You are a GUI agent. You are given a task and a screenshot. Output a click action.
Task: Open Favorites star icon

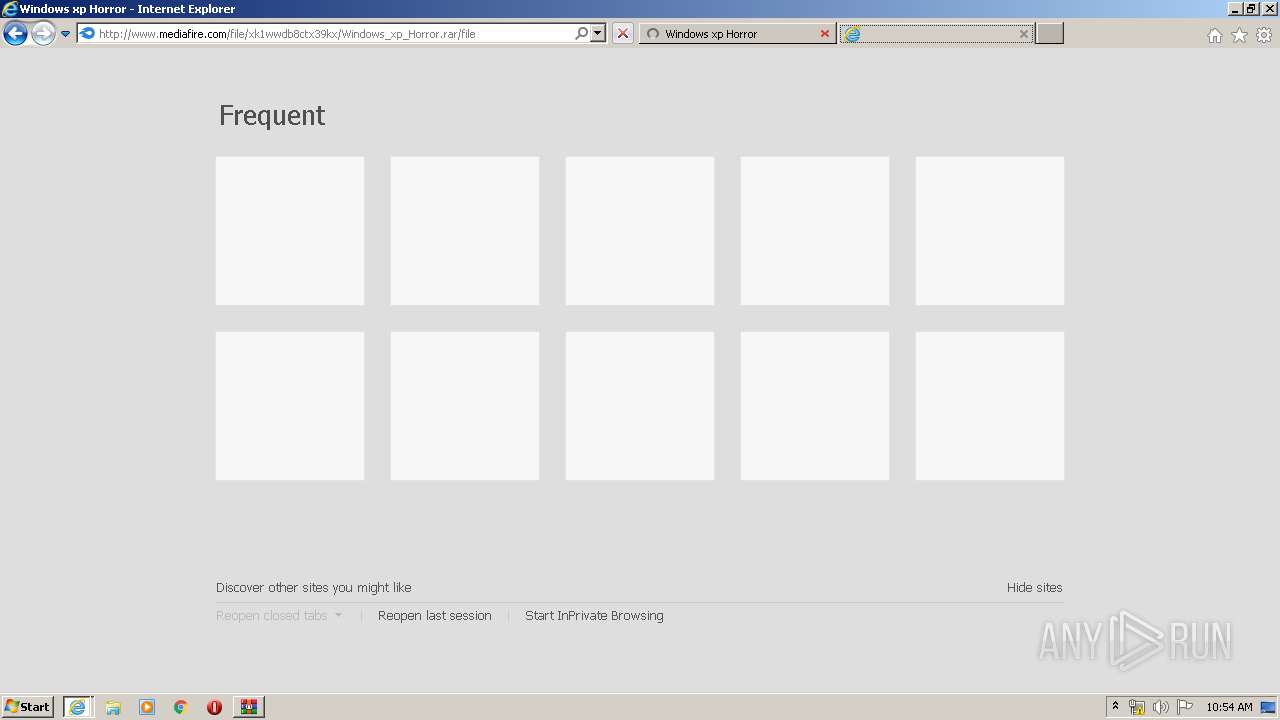click(x=1239, y=35)
